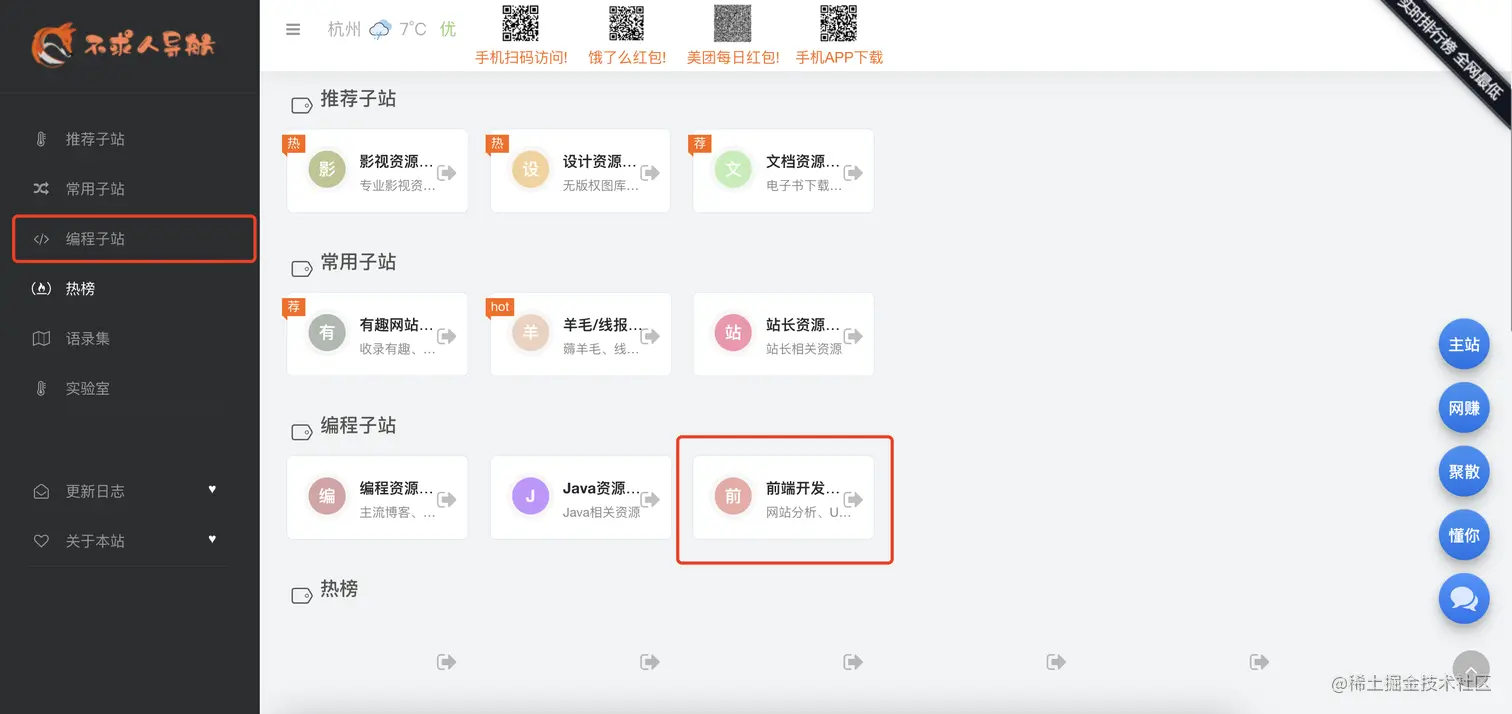Open the 主站 floating button

click(1463, 343)
